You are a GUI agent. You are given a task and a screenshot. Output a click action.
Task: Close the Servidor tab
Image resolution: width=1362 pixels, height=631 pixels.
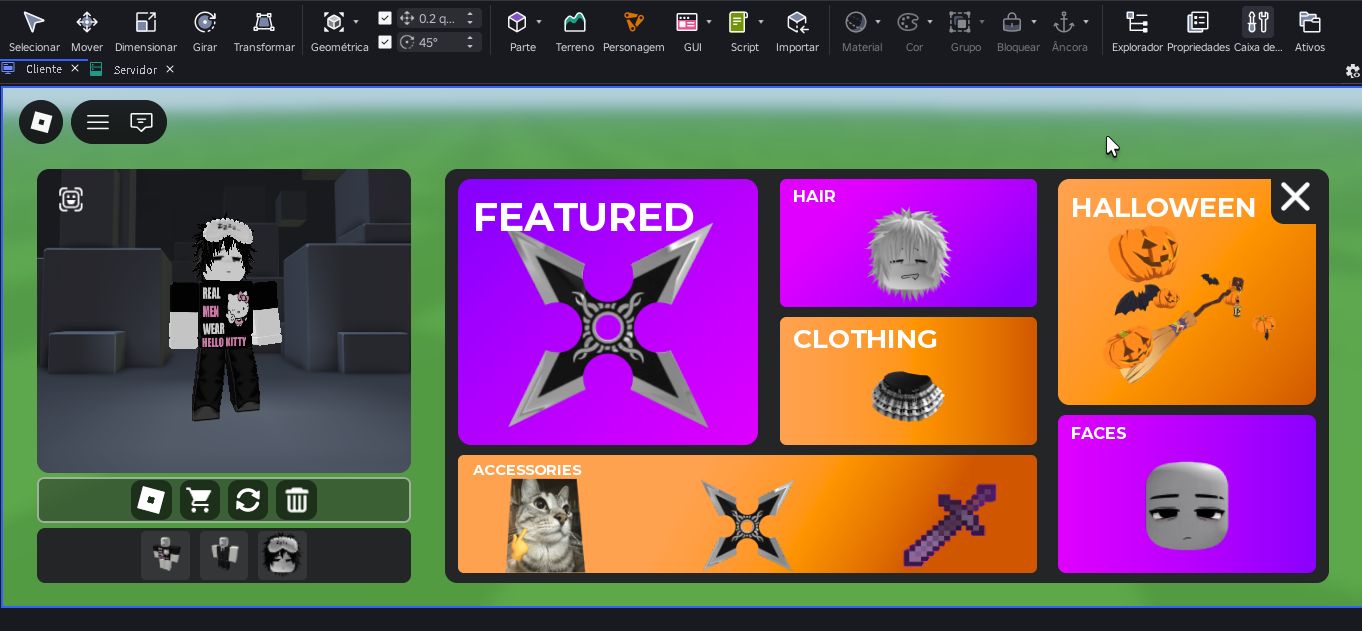coord(170,69)
